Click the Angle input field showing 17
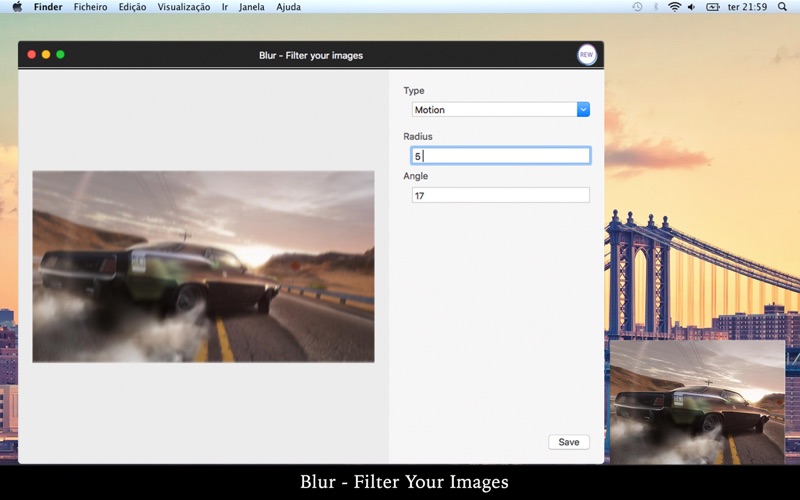 (501, 195)
